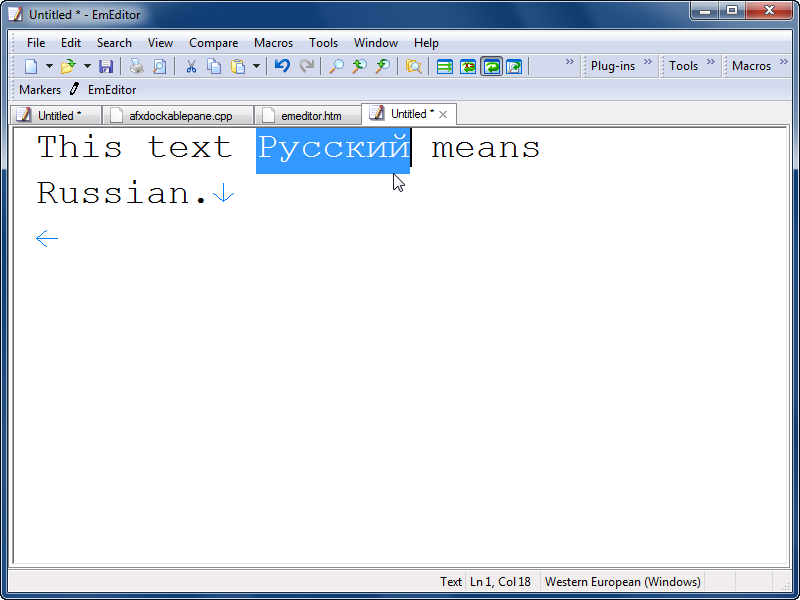Open the Window menu
Viewport: 800px width, 600px height.
[x=376, y=43]
